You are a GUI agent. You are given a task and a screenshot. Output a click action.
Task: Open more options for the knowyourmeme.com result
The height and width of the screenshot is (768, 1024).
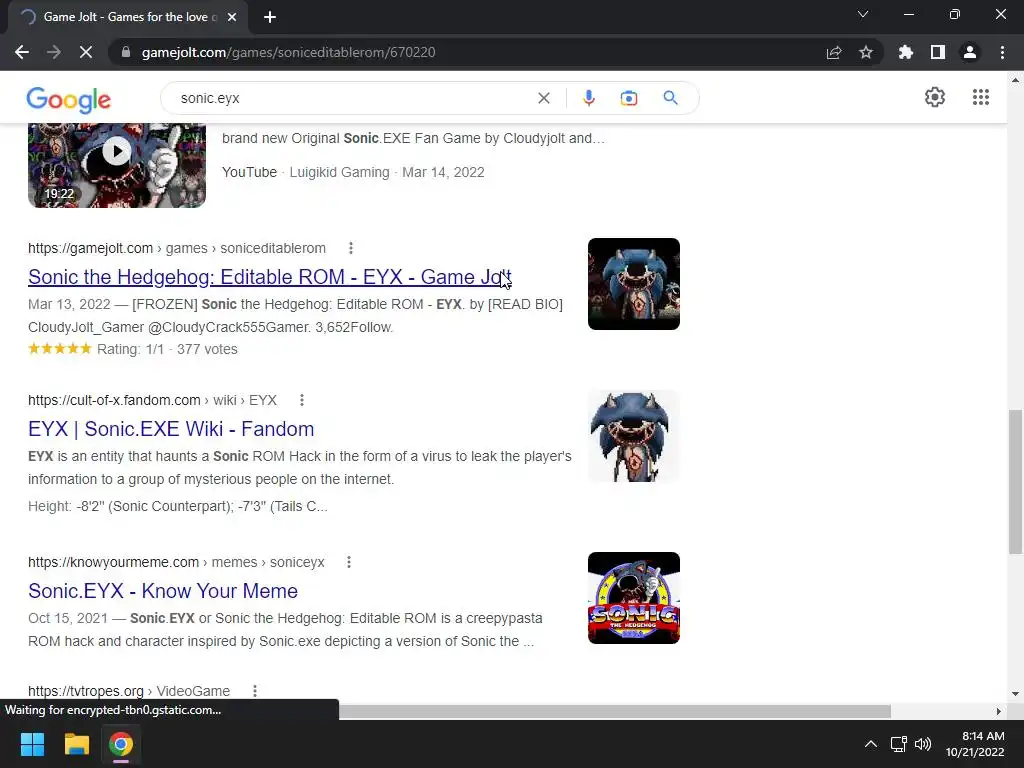349,562
